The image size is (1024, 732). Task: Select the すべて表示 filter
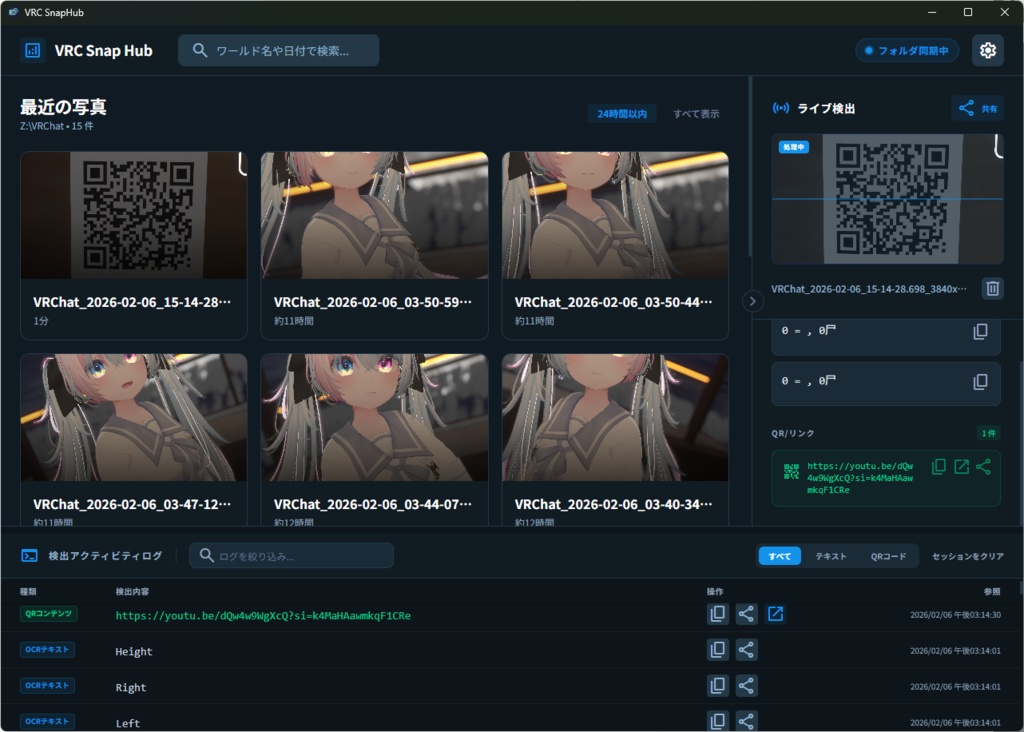tap(696, 114)
